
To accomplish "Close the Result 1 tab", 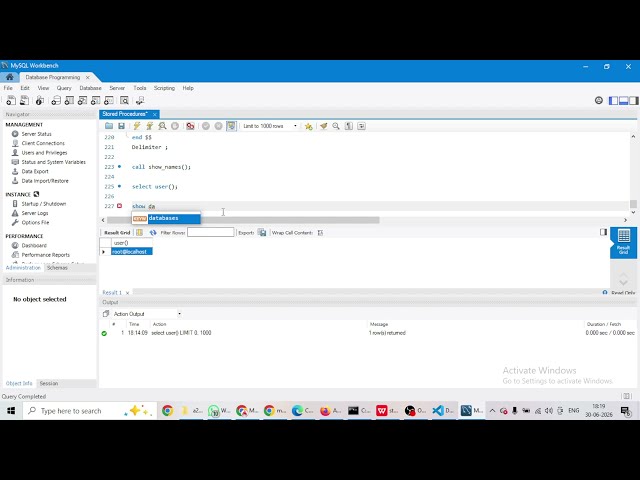I will [x=127, y=293].
